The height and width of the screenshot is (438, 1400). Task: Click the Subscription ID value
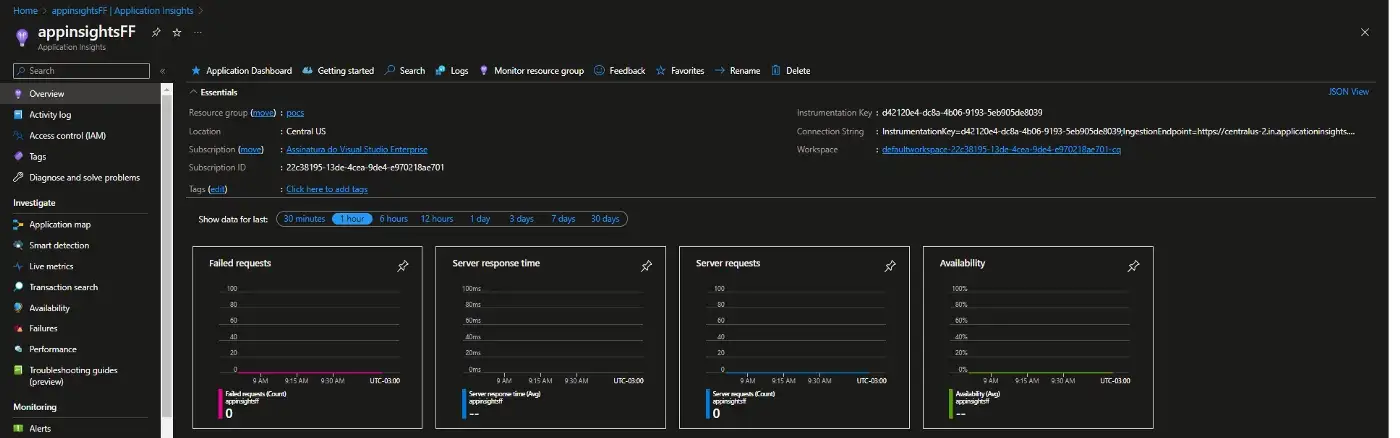pos(366,167)
